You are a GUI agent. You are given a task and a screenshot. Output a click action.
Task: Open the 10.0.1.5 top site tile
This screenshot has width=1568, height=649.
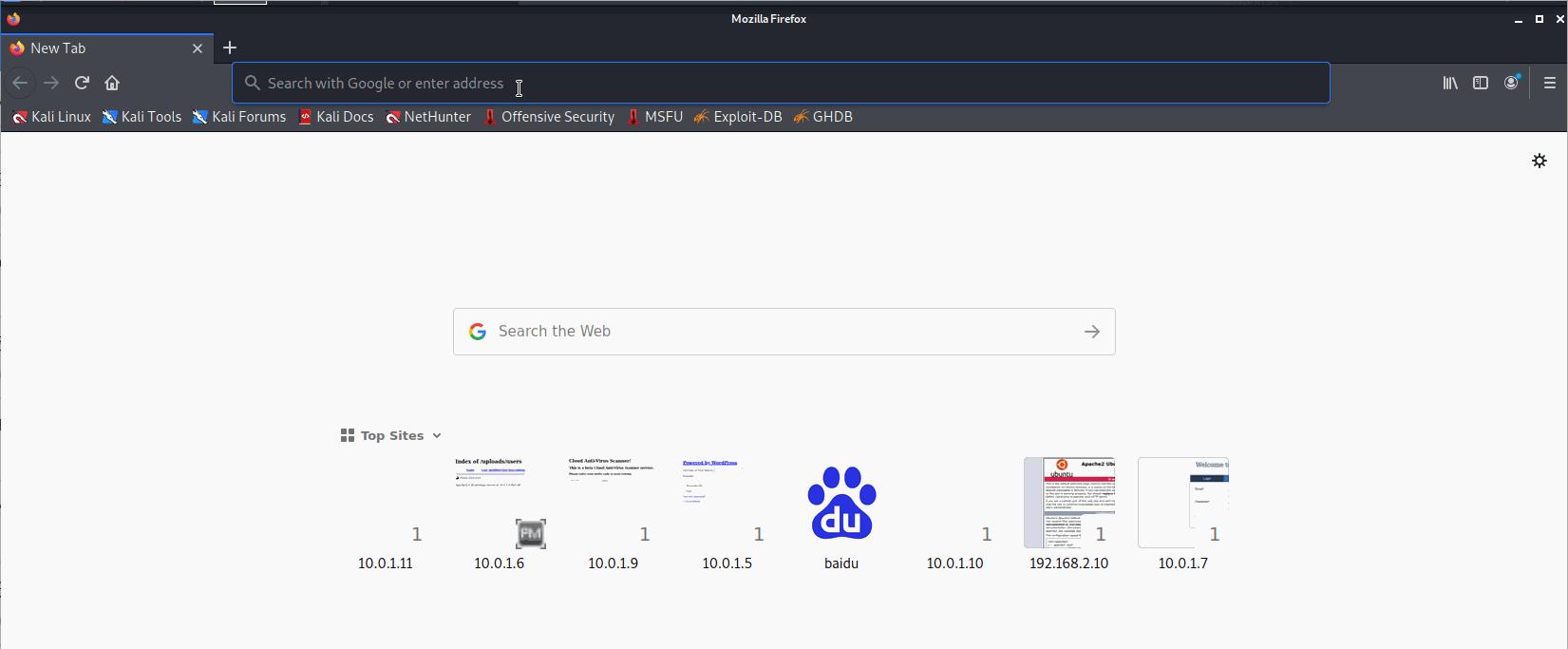tap(727, 514)
